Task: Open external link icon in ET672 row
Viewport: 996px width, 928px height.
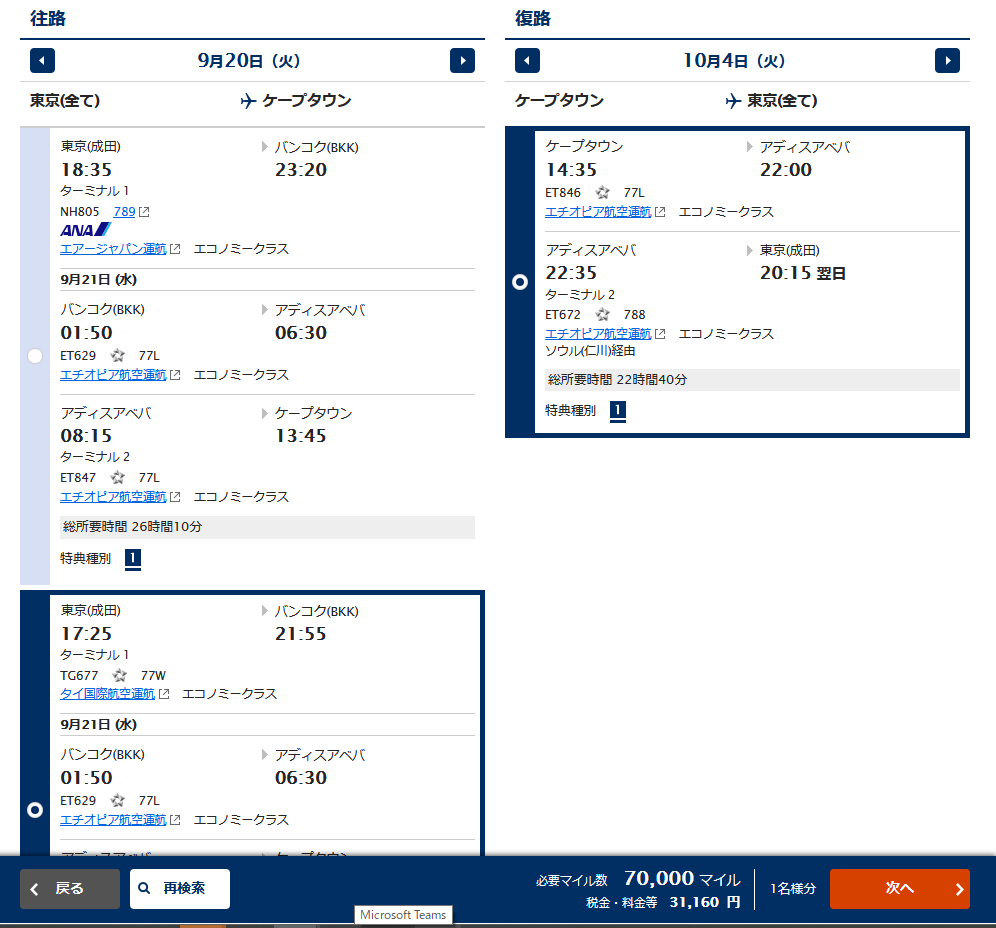Action: point(660,333)
